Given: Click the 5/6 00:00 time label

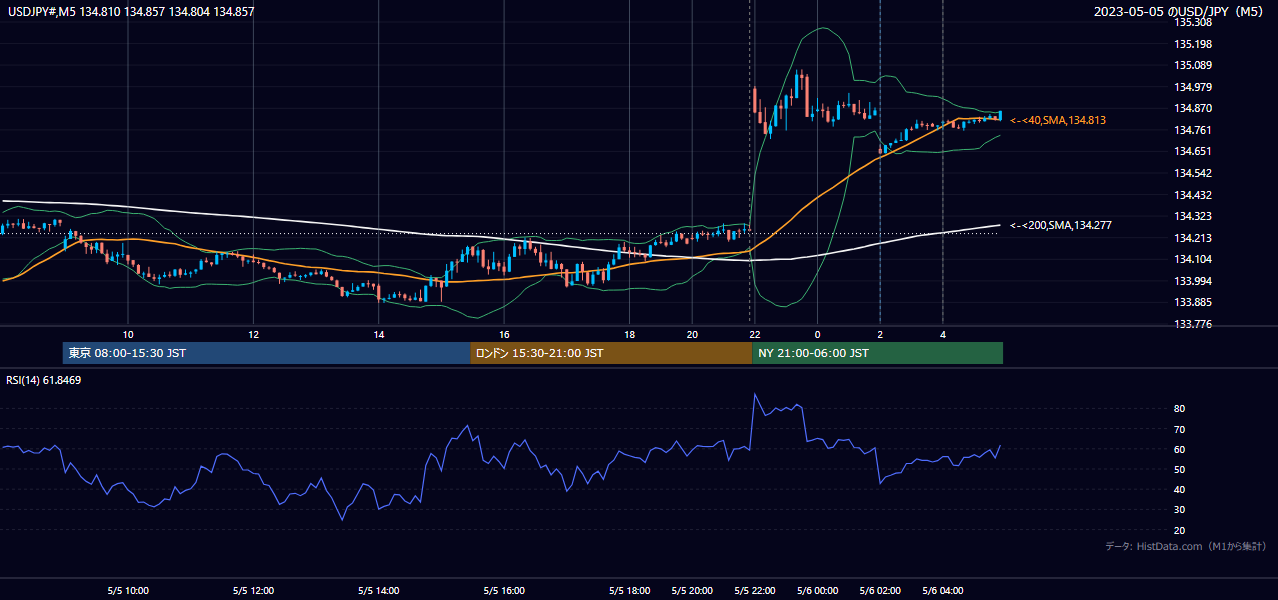Looking at the screenshot, I should pos(817,591).
